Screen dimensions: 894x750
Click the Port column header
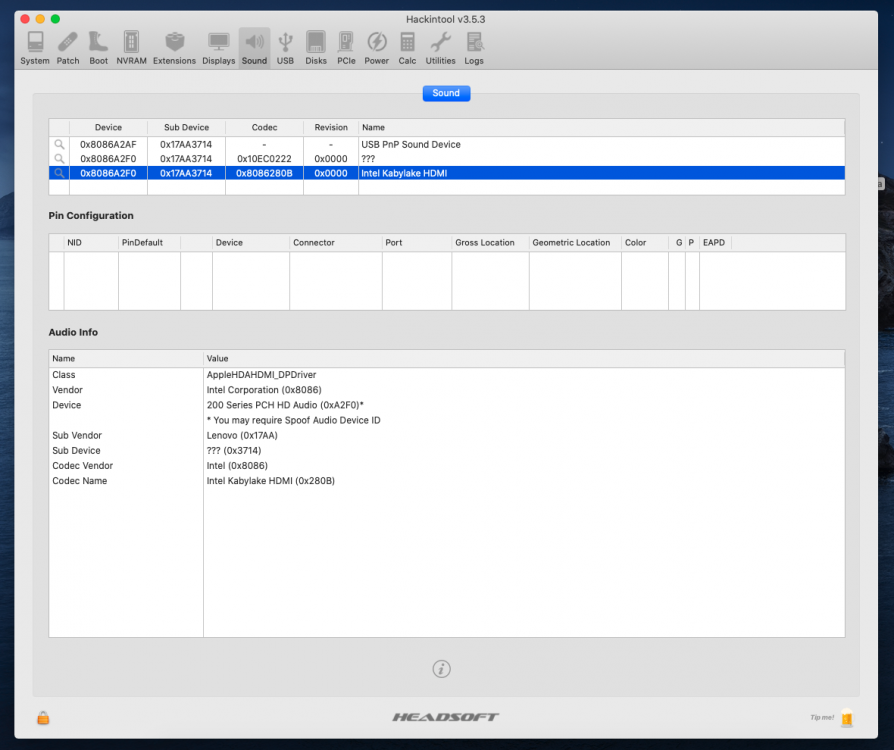click(x=416, y=242)
